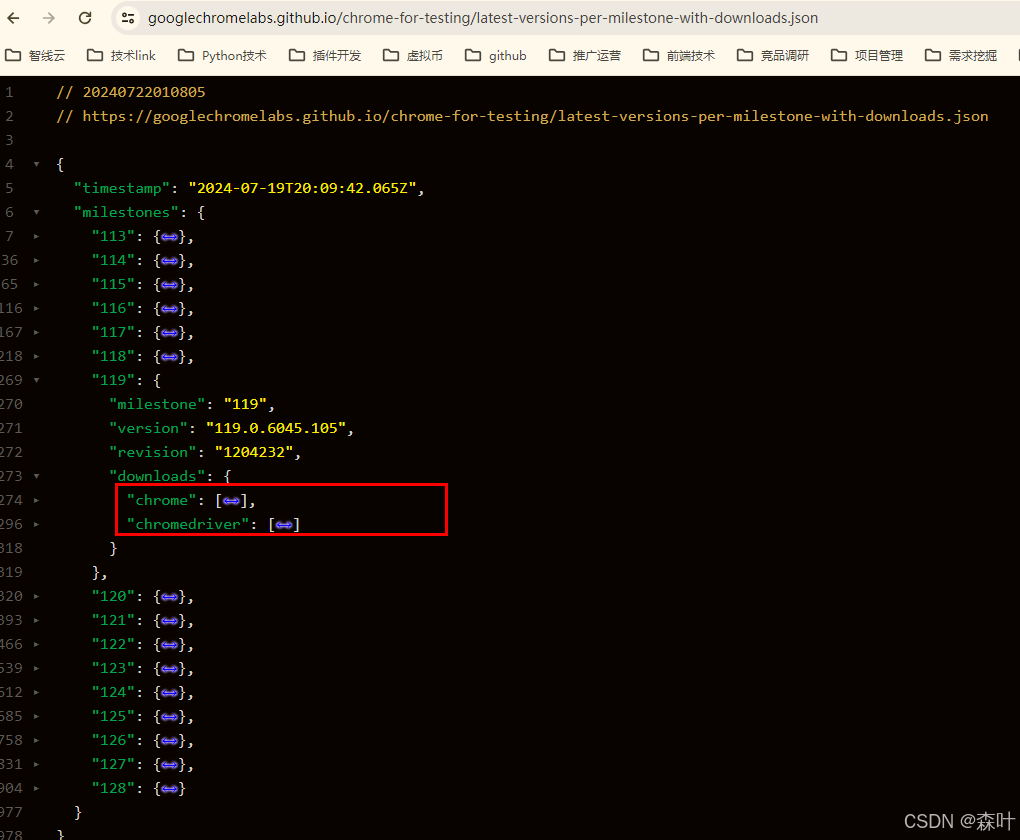Click the ellipsis icon in chromedriver array
Viewport: 1020px width, 840px height.
click(x=284, y=525)
